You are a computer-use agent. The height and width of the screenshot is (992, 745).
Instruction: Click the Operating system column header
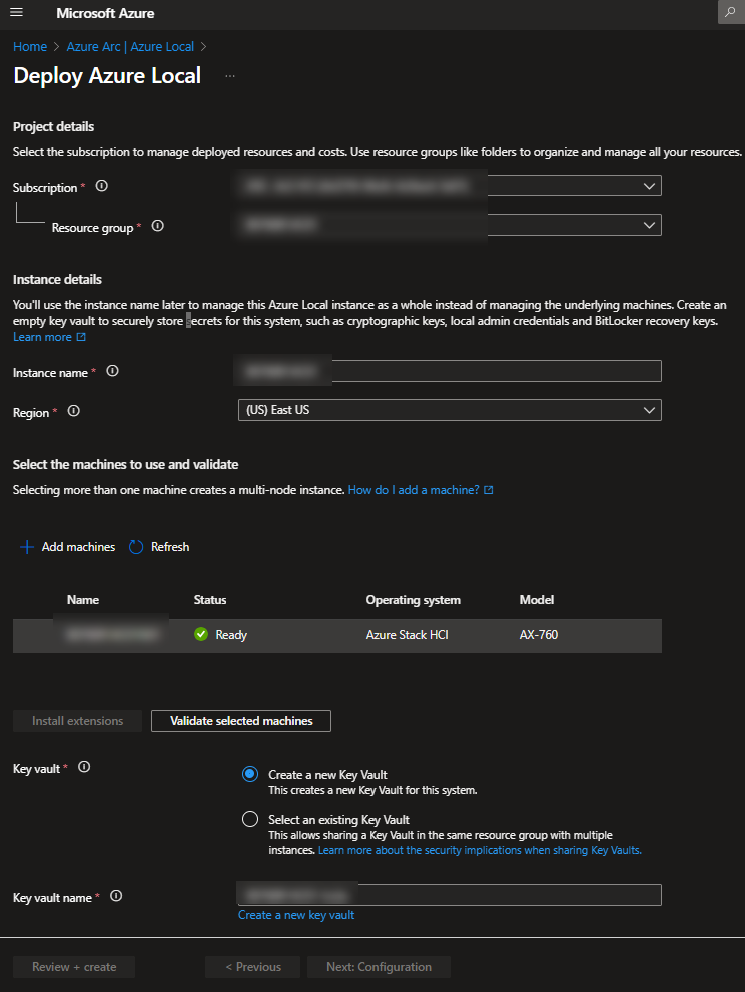coord(413,600)
